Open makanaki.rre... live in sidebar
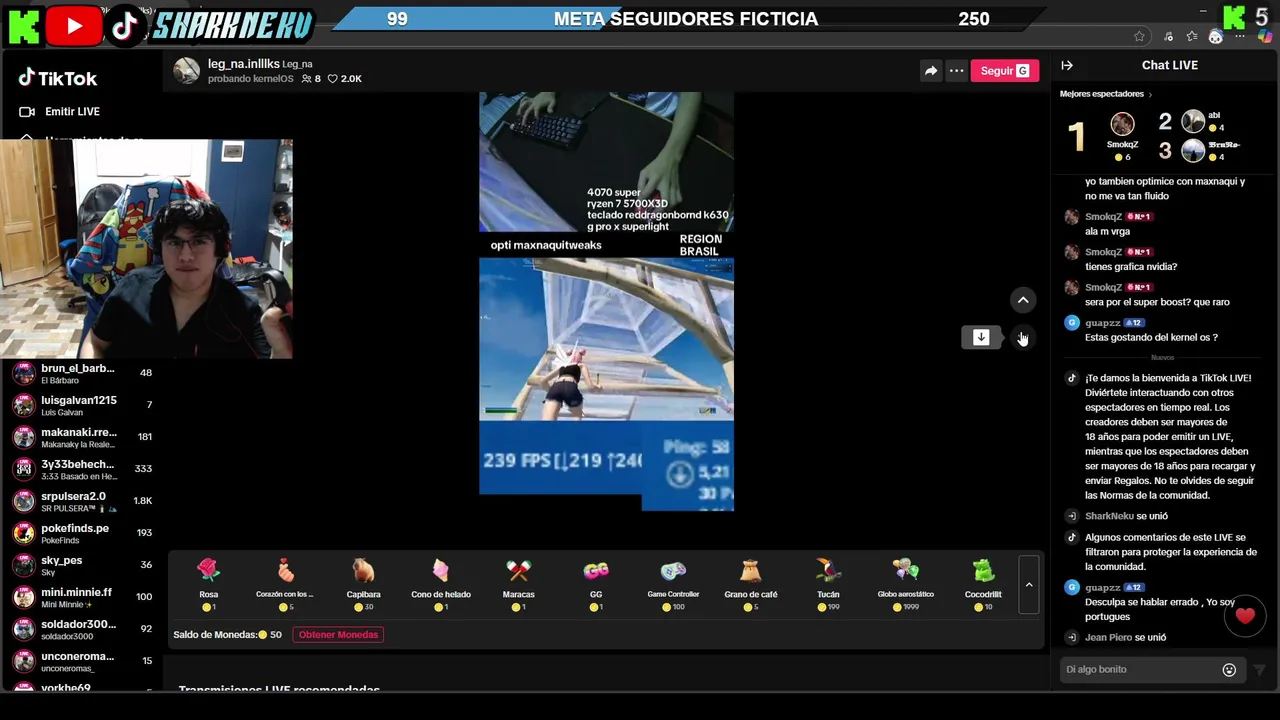1280x720 pixels. 83,437
